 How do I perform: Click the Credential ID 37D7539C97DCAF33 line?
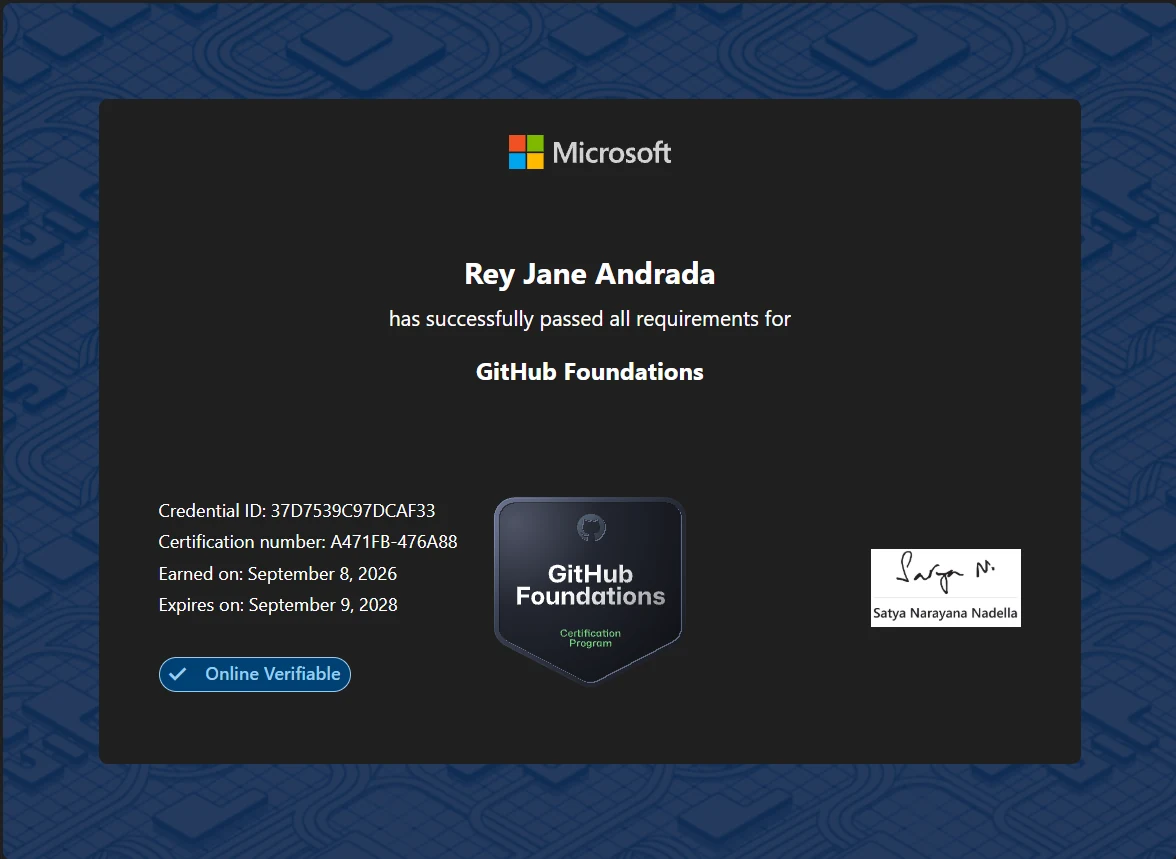(297, 511)
